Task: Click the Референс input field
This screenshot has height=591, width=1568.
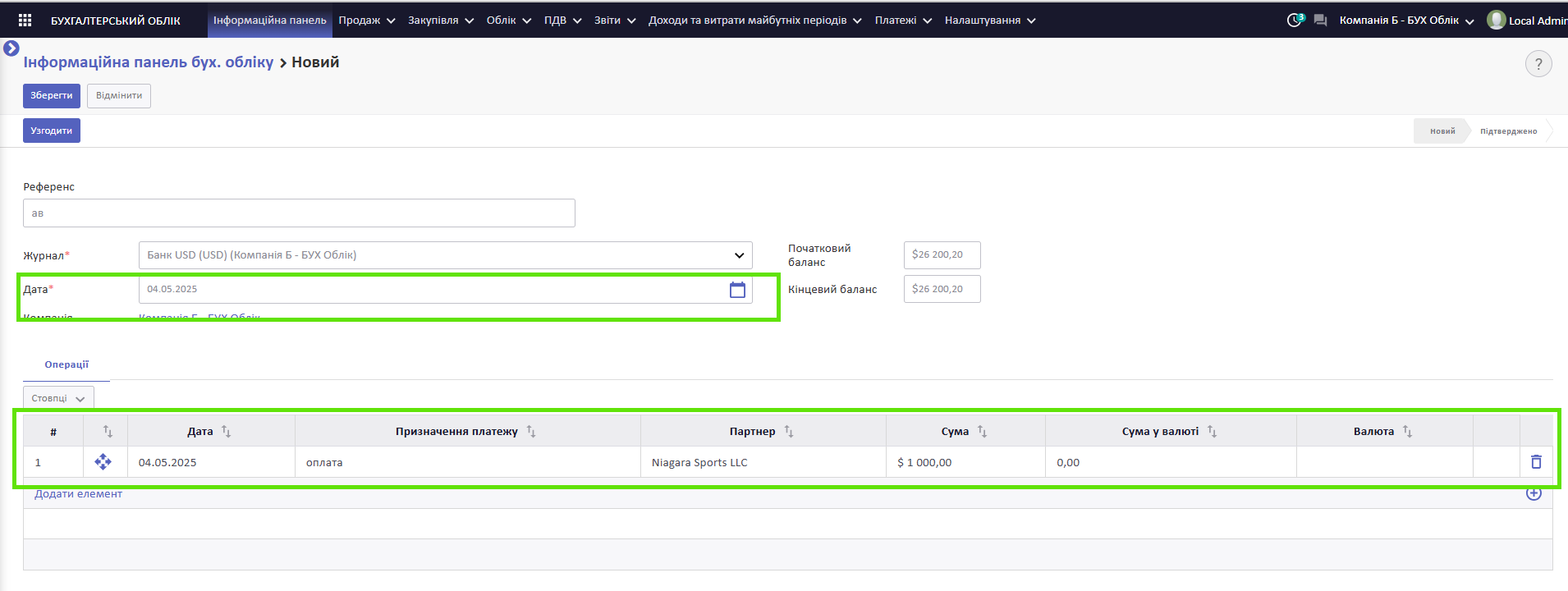Action: point(299,213)
